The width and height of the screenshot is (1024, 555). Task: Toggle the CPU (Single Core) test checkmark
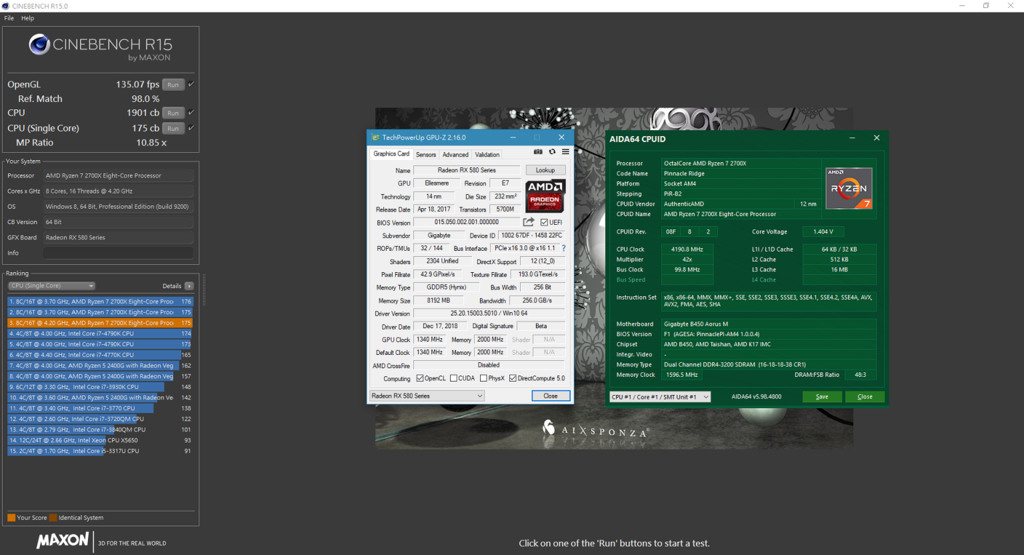tap(191, 128)
